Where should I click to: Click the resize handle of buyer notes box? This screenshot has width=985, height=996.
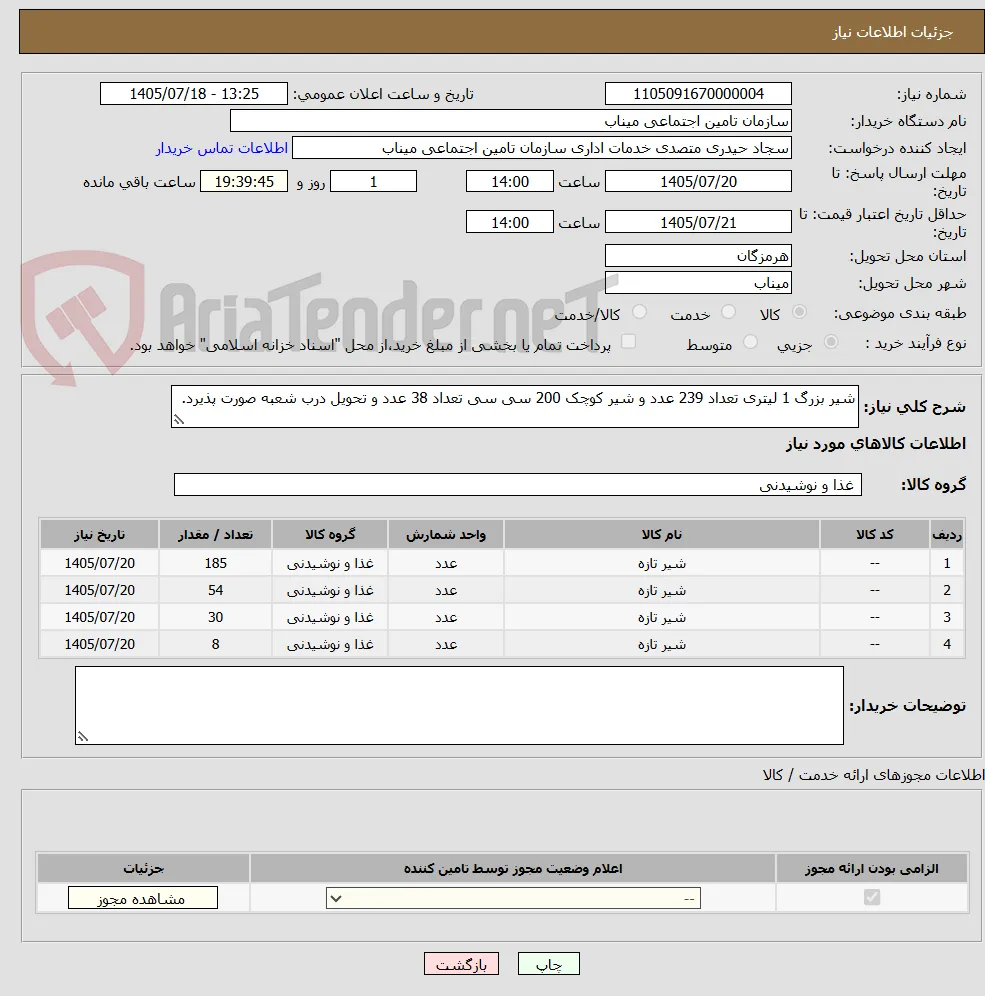tap(83, 736)
